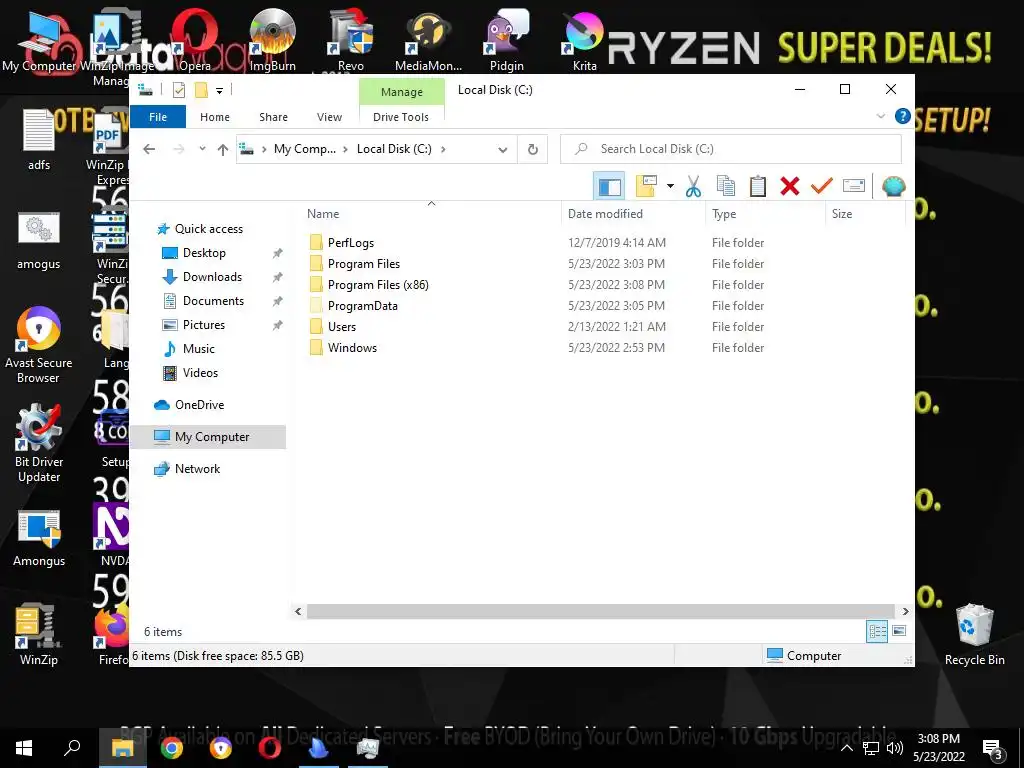Select OneDrive in the navigation pane
This screenshot has height=768, width=1024.
(x=199, y=405)
